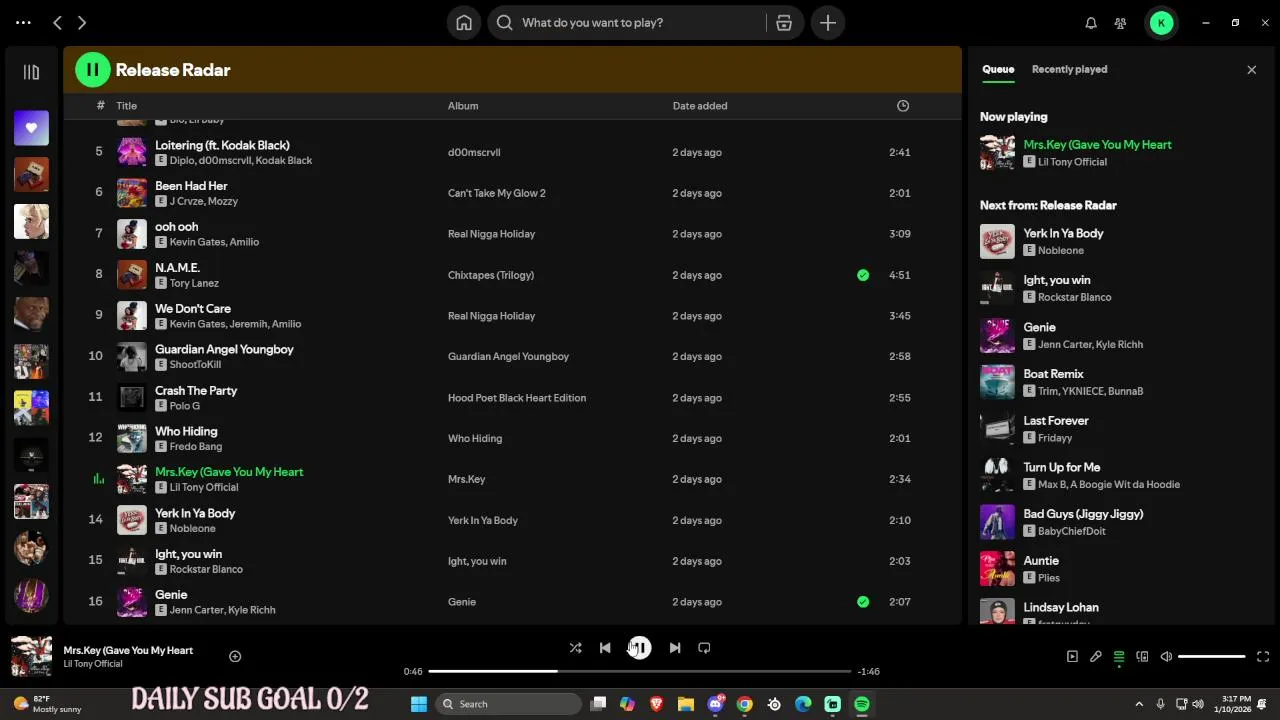Open the K profile avatar menu
Image resolution: width=1280 pixels, height=720 pixels.
(x=1161, y=23)
